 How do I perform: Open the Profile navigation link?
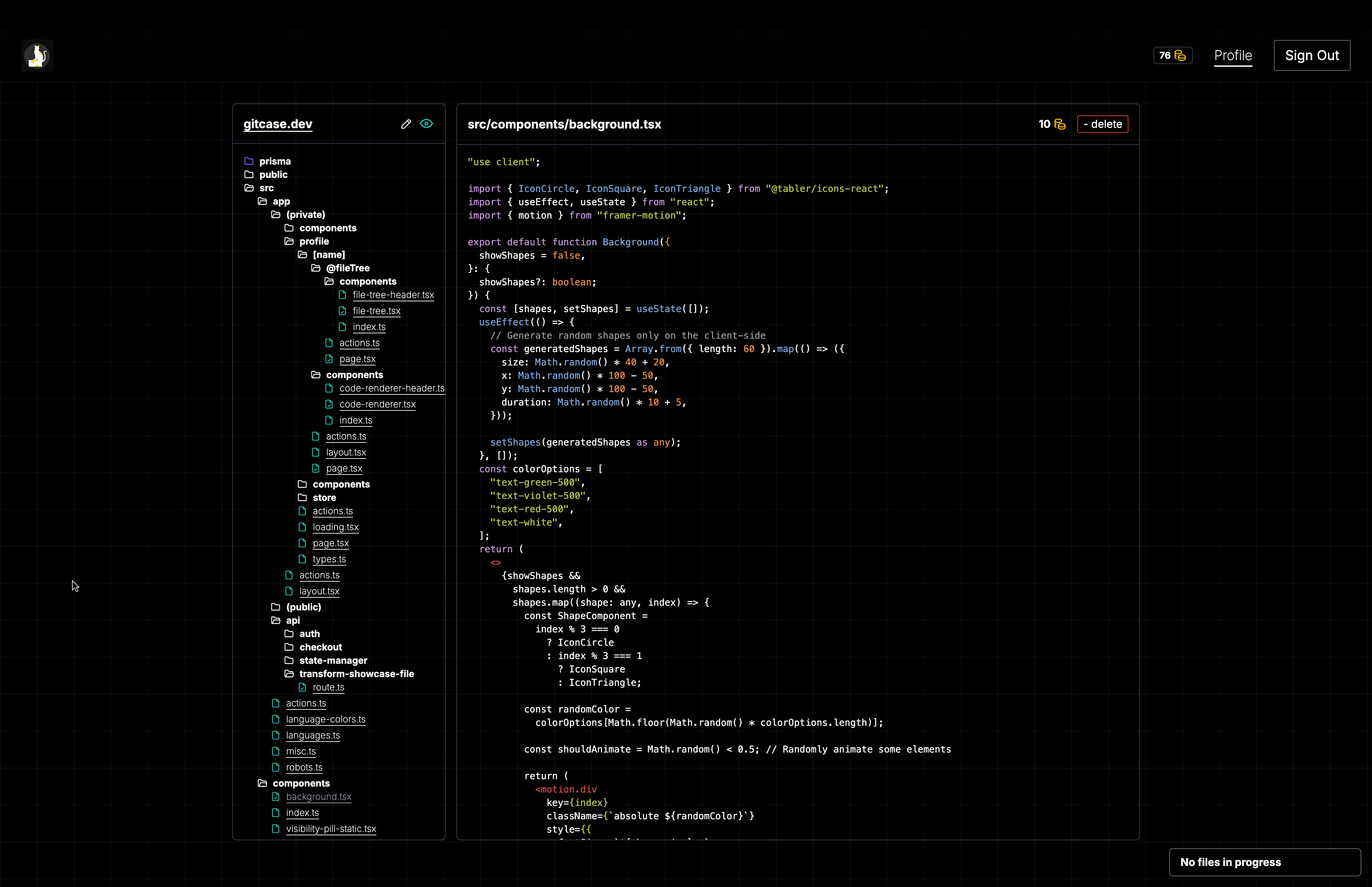click(x=1233, y=55)
